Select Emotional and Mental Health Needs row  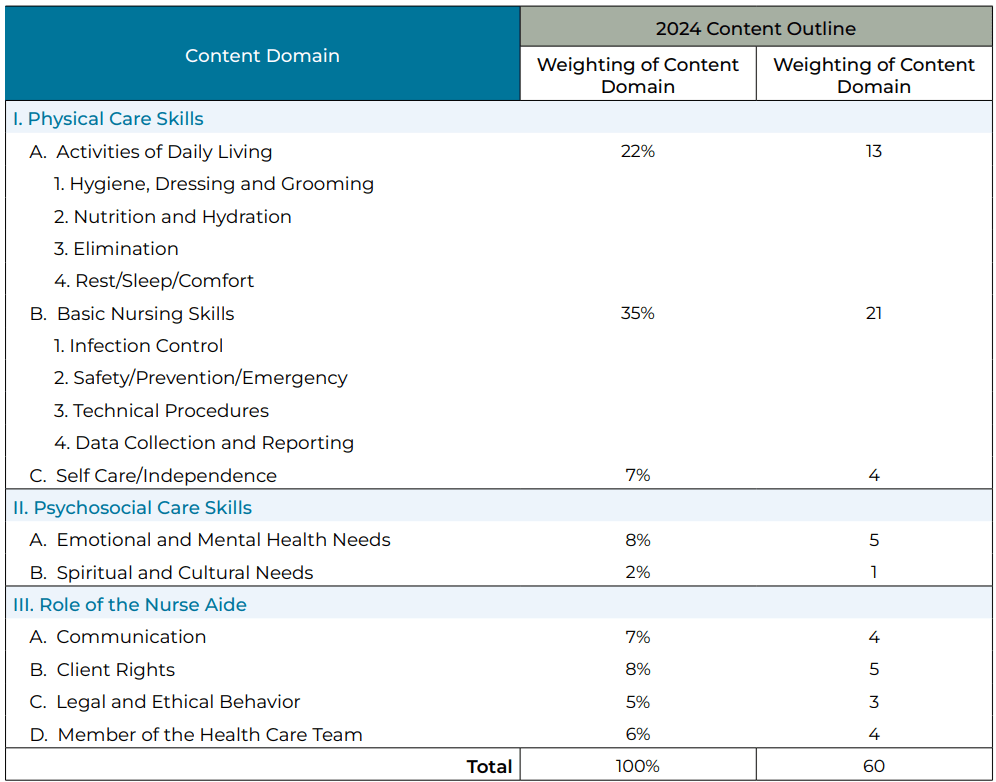223,540
